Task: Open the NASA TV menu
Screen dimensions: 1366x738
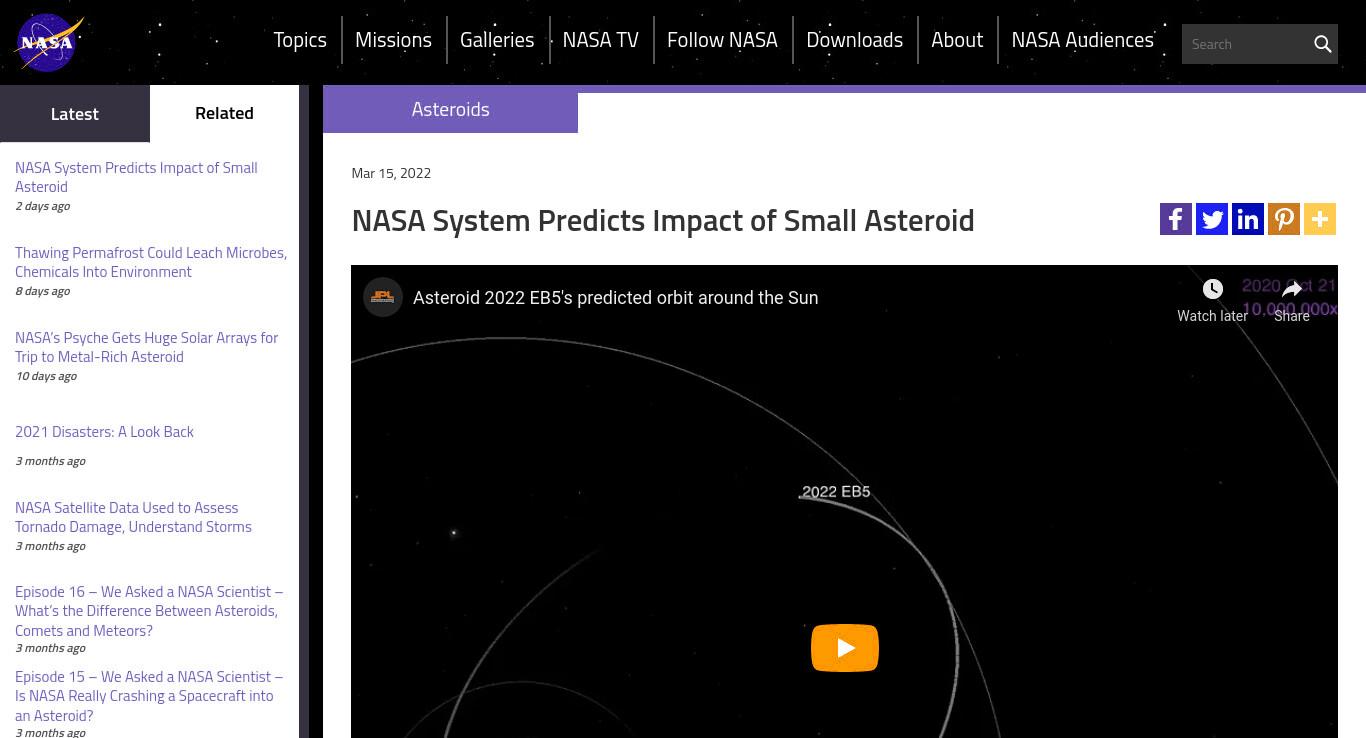Action: (x=600, y=40)
